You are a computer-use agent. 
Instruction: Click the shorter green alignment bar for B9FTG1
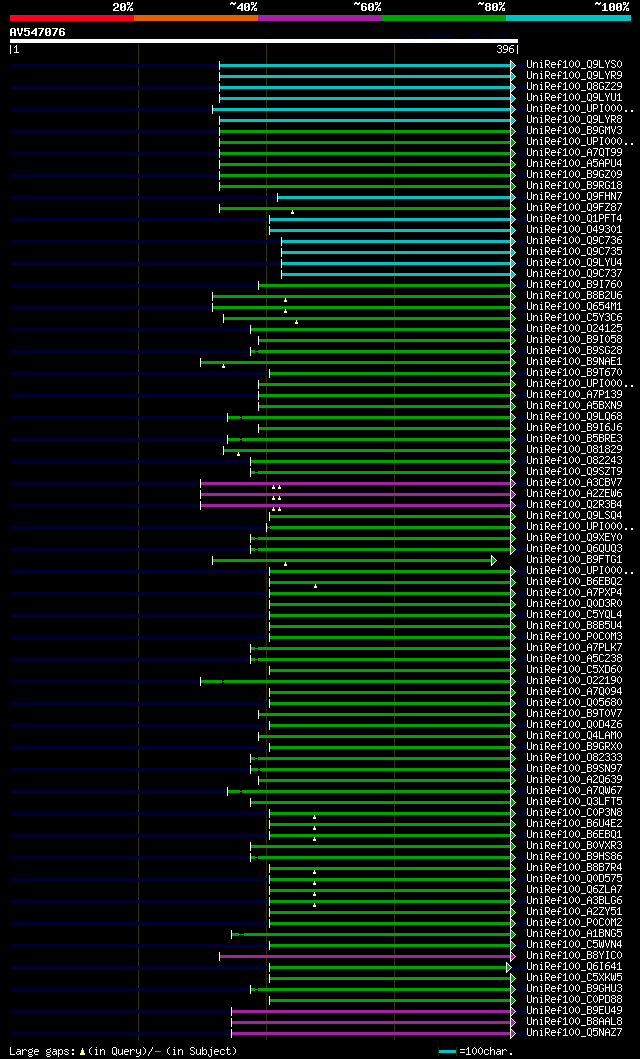tap(352, 560)
